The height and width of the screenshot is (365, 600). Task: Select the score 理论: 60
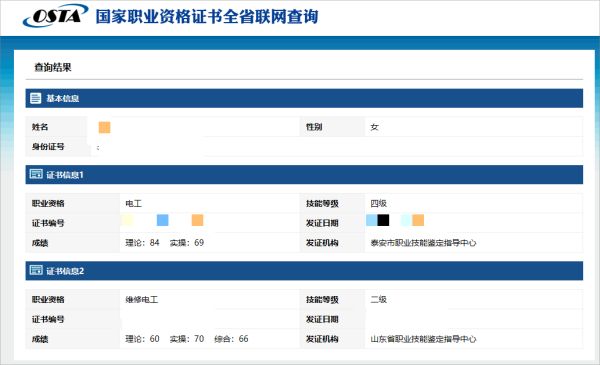[142, 339]
